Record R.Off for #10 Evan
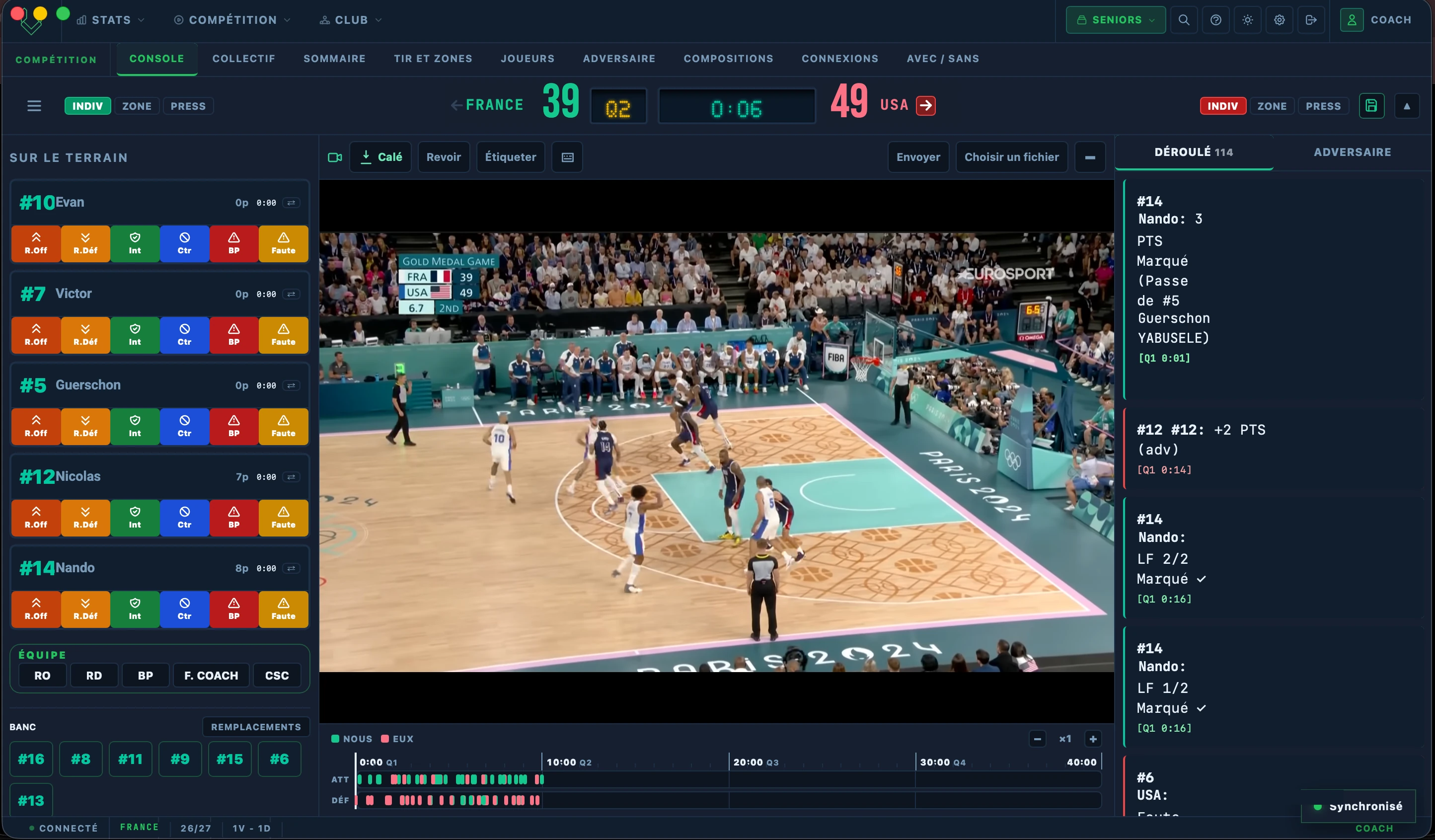1435x840 pixels. [36, 244]
